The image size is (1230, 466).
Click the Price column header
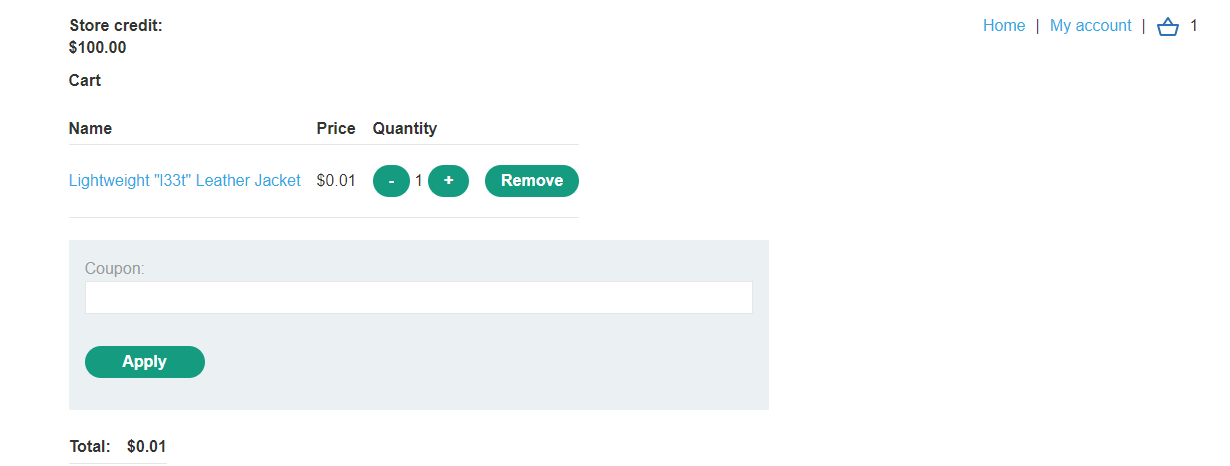[336, 128]
